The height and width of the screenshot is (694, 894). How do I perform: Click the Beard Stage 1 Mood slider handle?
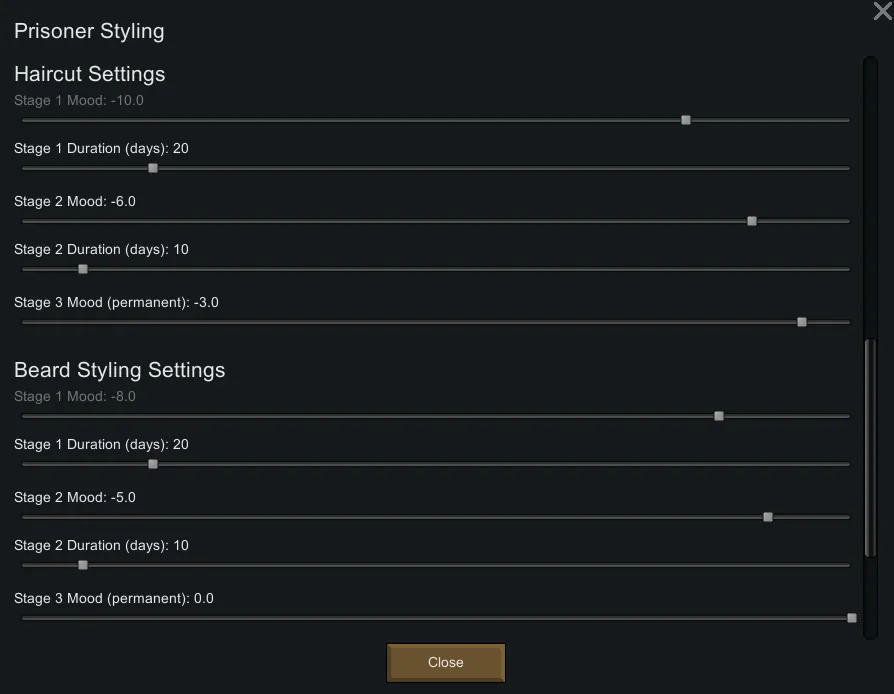(719, 416)
